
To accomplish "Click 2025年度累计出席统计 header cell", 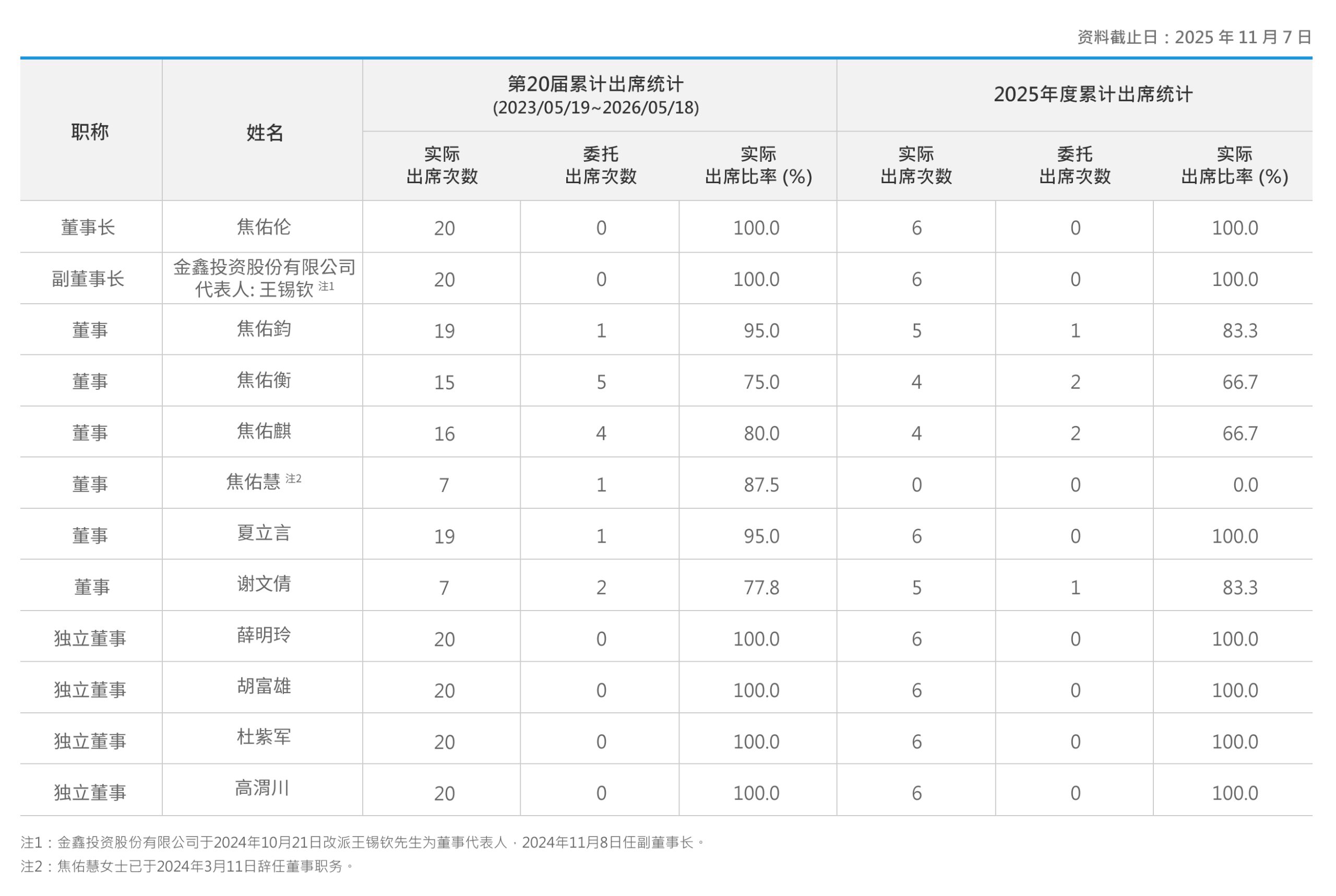I will [1093, 94].
